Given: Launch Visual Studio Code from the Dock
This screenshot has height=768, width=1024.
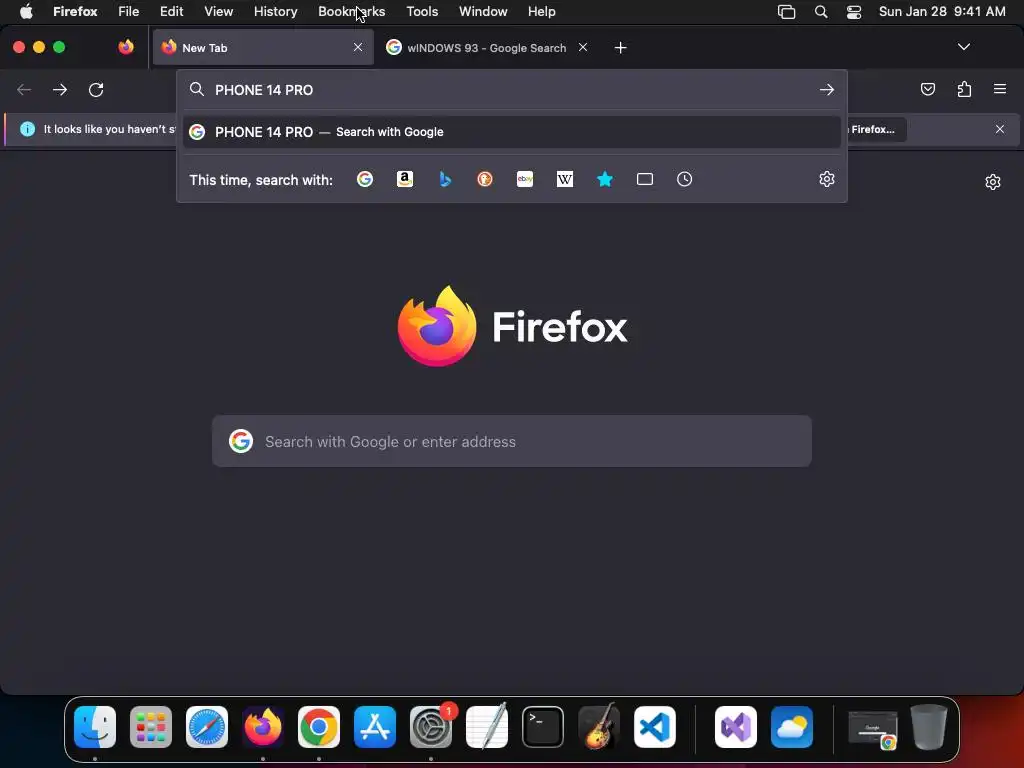Looking at the screenshot, I should 654,727.
